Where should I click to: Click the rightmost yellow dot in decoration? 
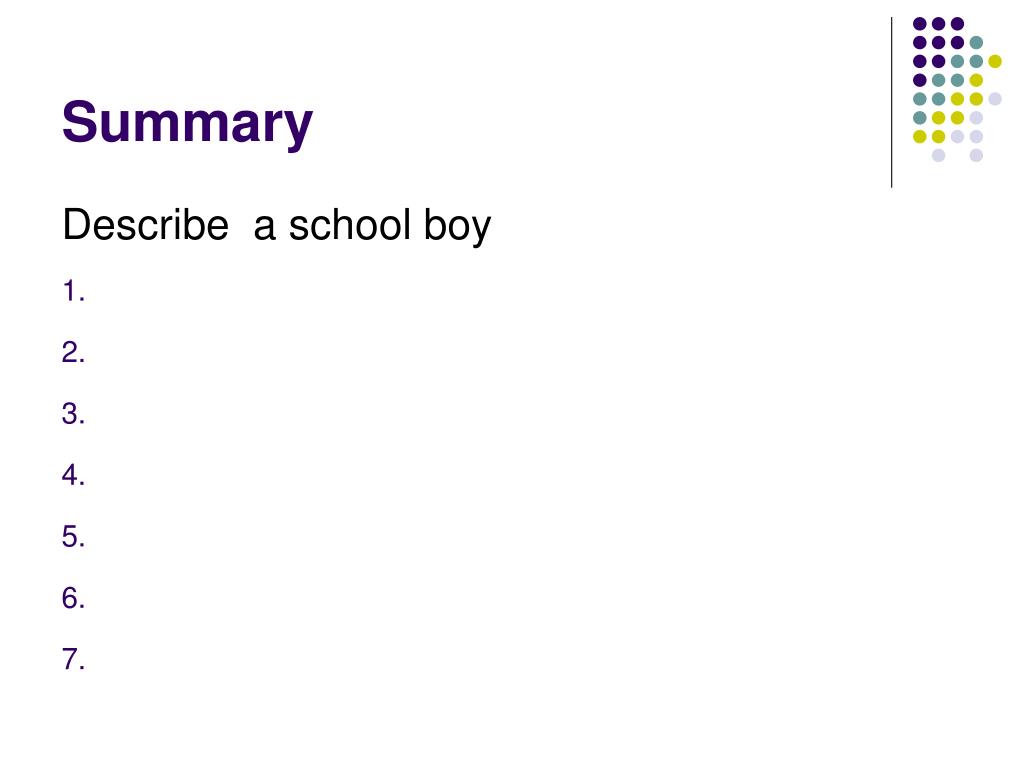(995, 61)
